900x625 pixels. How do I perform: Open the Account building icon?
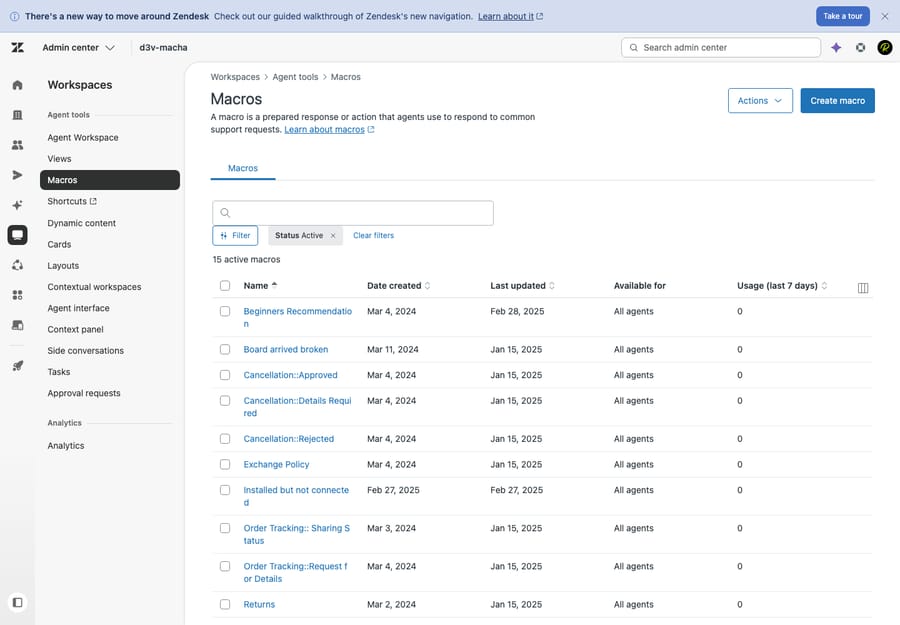click(18, 115)
